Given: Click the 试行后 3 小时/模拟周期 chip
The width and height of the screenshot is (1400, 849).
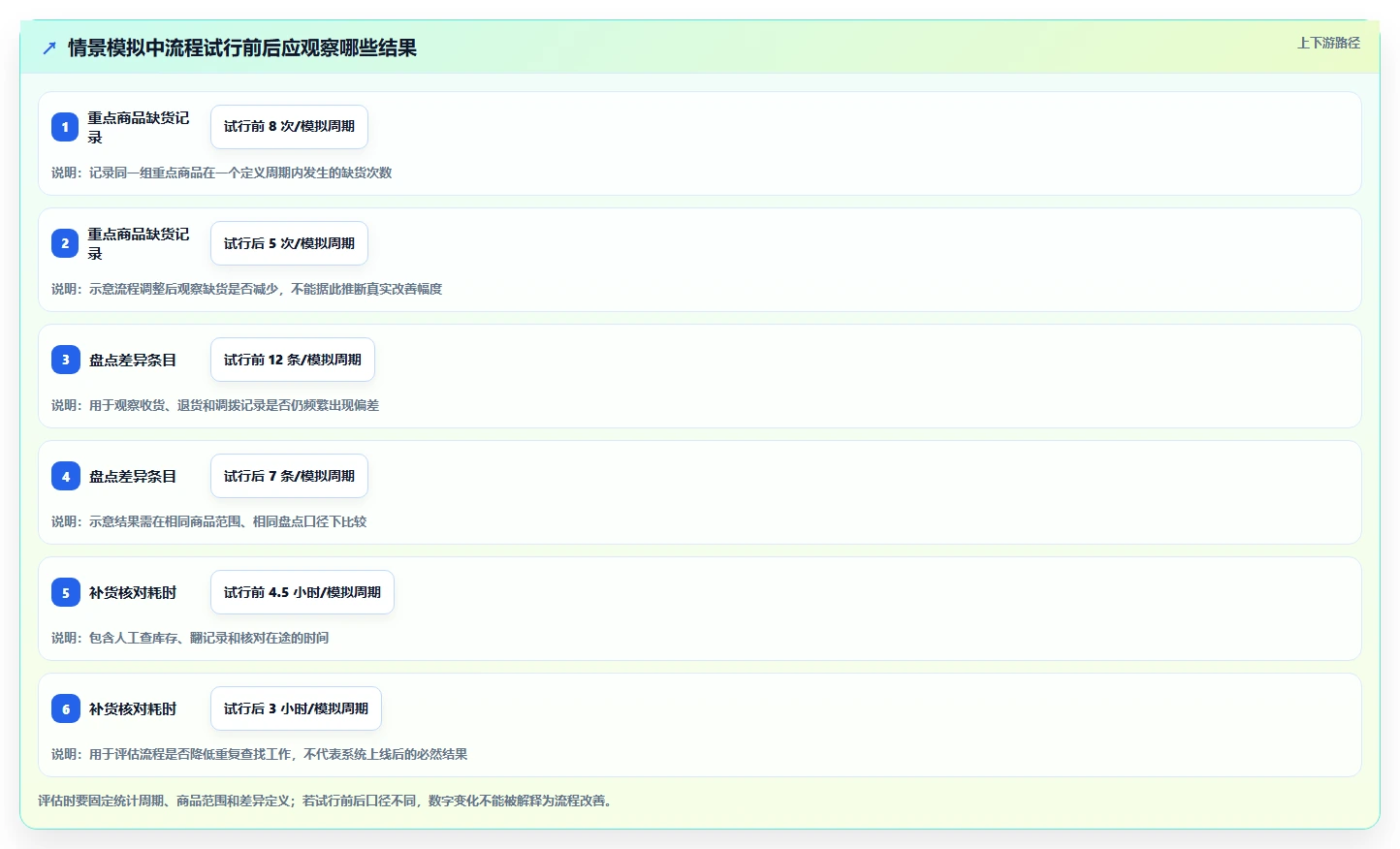Looking at the screenshot, I should pyautogui.click(x=296, y=708).
